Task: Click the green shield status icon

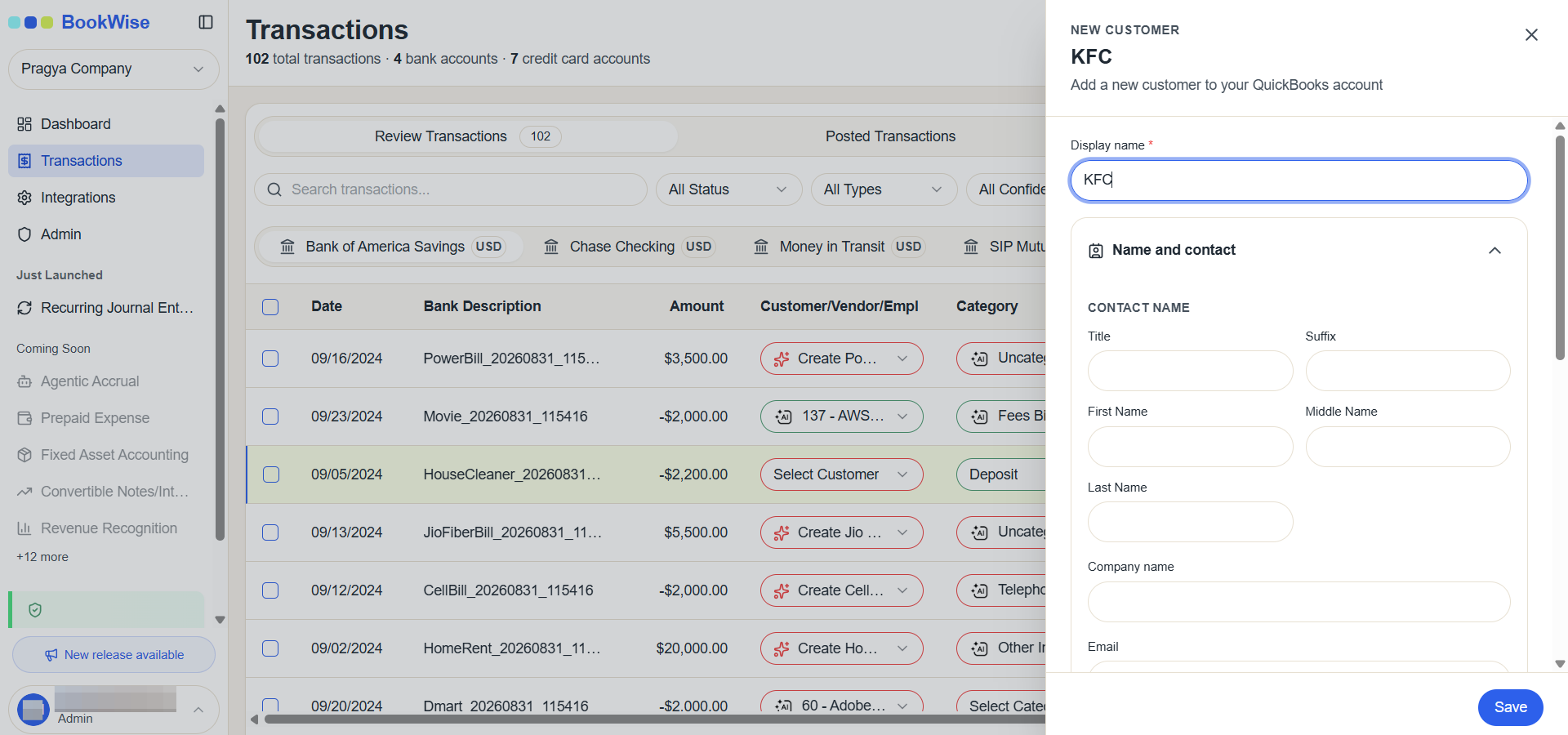Action: click(x=35, y=610)
